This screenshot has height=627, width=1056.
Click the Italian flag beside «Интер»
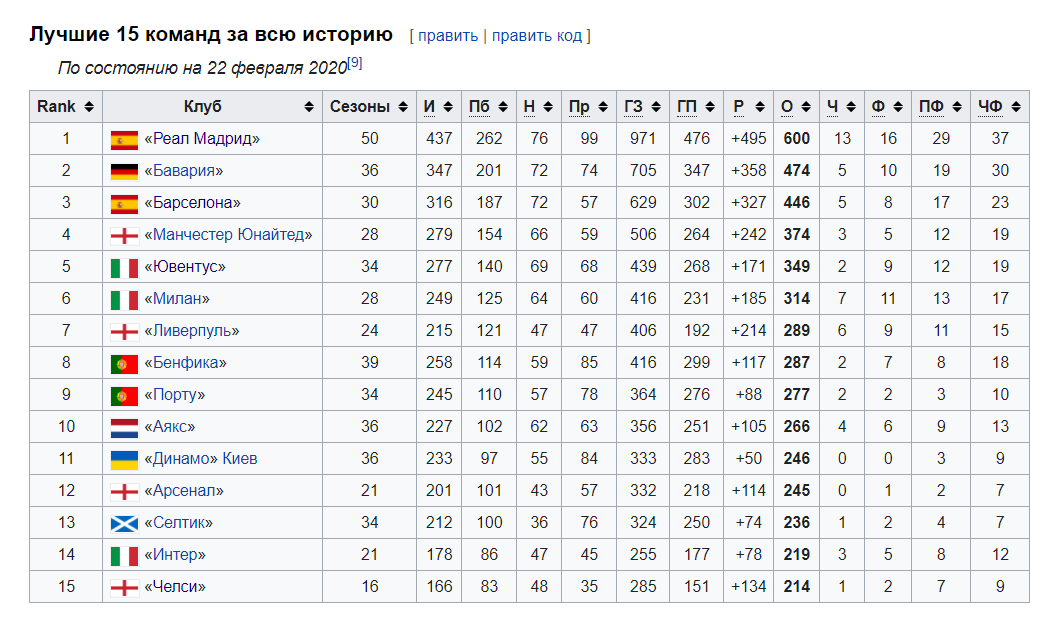pyautogui.click(x=124, y=555)
